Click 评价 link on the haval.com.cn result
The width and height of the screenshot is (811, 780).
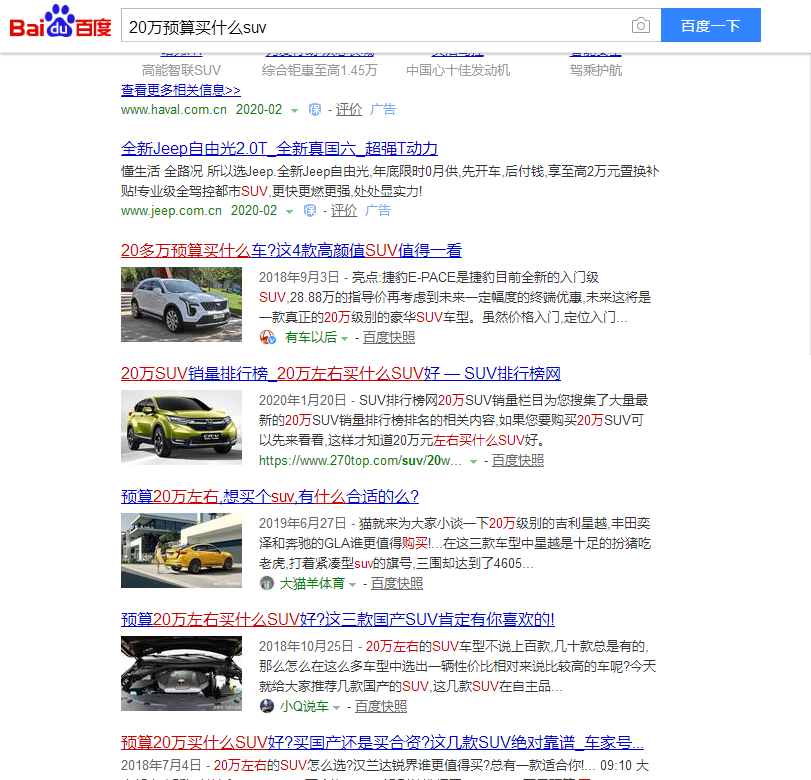coord(349,110)
